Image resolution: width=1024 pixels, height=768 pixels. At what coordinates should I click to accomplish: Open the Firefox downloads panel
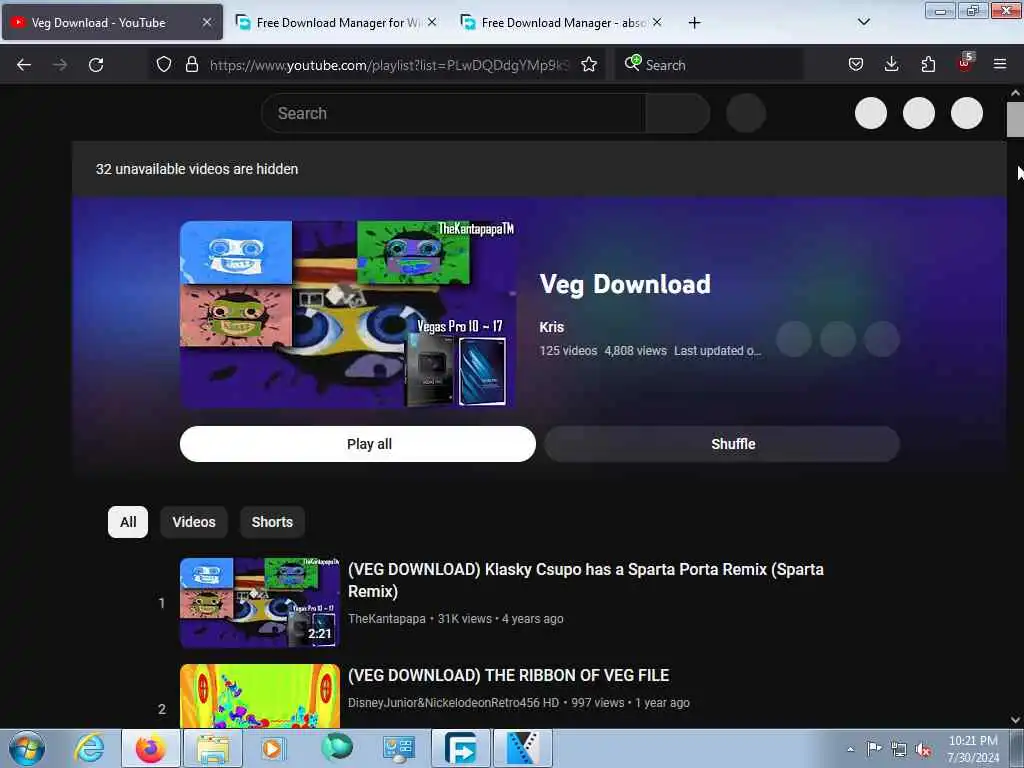pyautogui.click(x=891, y=64)
